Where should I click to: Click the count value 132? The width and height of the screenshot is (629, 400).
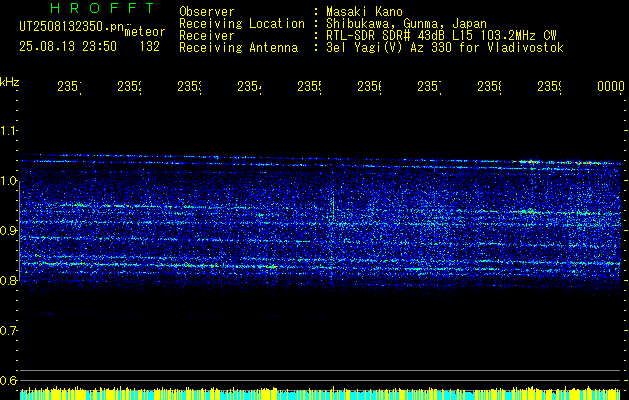tap(150, 47)
